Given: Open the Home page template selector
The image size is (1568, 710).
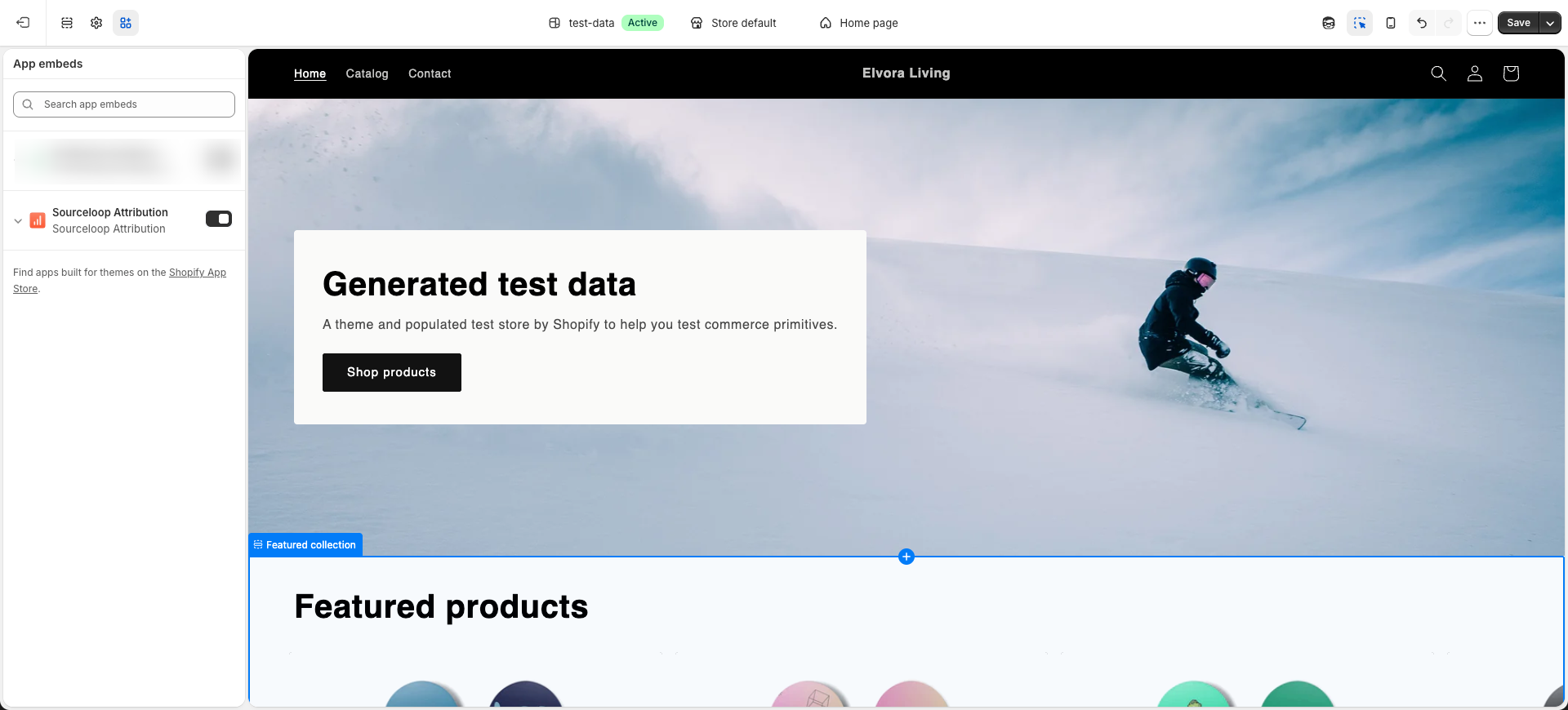Looking at the screenshot, I should pyautogui.click(x=858, y=23).
